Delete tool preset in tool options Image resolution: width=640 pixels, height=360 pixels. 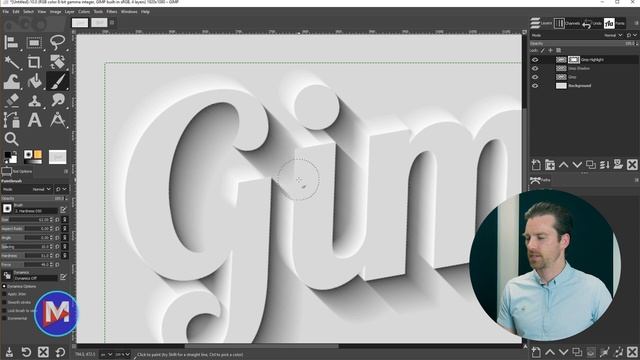[43, 352]
